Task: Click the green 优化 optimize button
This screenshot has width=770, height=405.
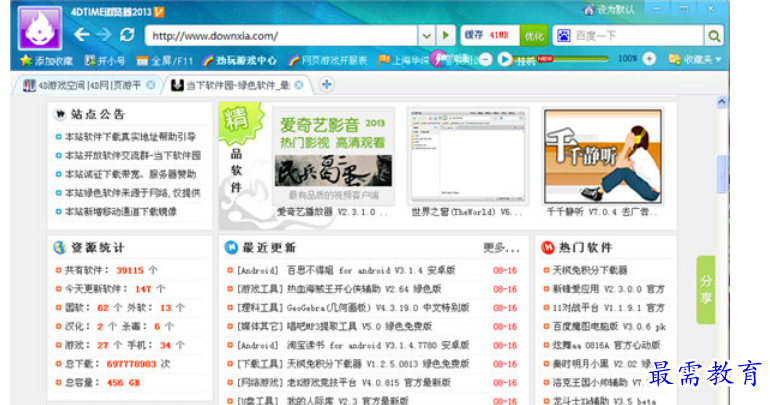Action: coord(534,36)
